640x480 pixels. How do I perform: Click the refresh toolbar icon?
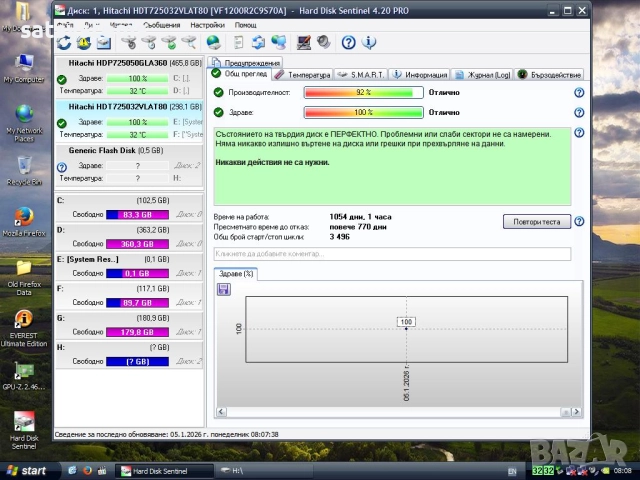[x=65, y=42]
